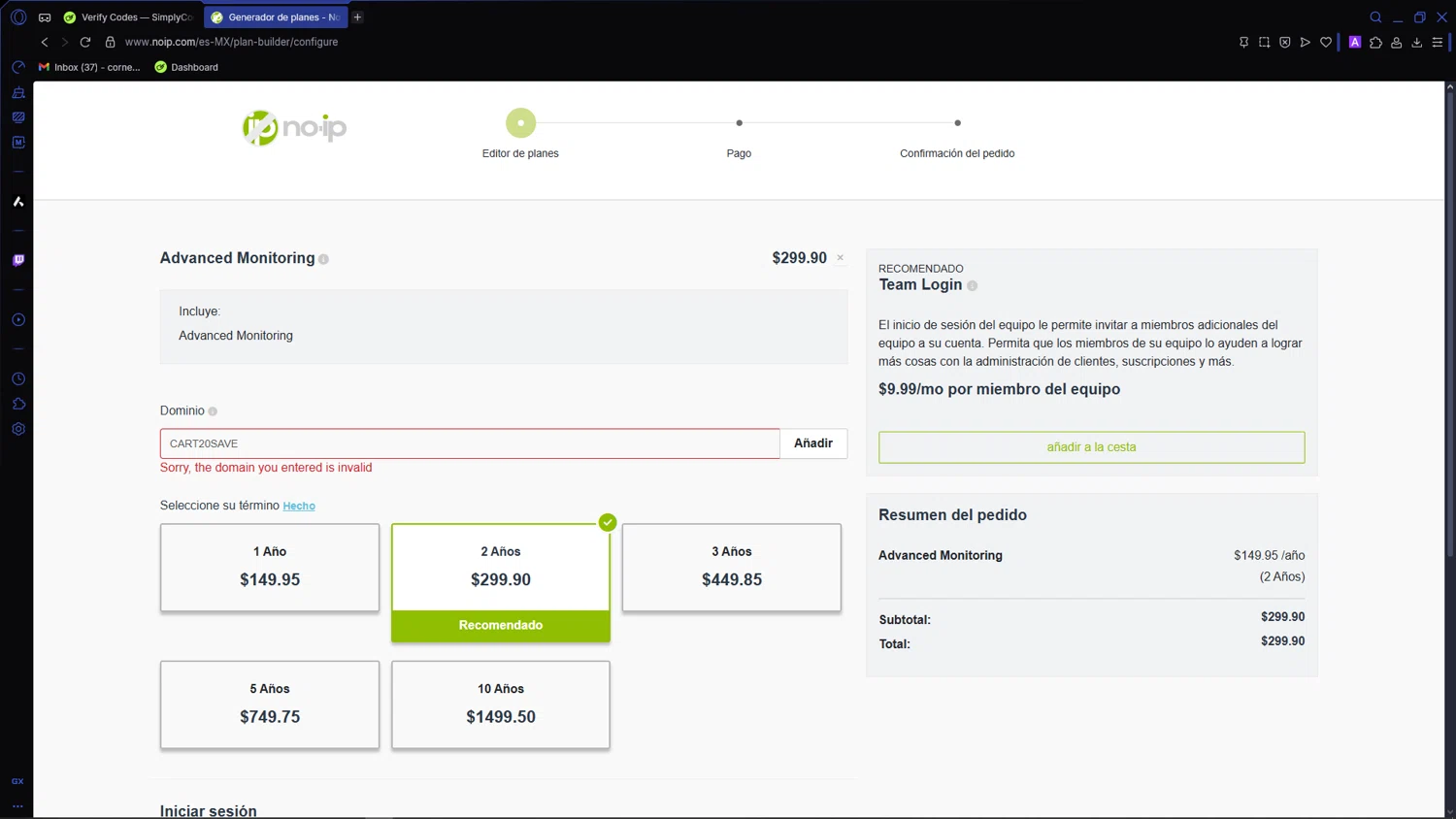Image resolution: width=1456 pixels, height=819 pixels.
Task: Open GX Control speedometer in sidebar
Action: 18,67
